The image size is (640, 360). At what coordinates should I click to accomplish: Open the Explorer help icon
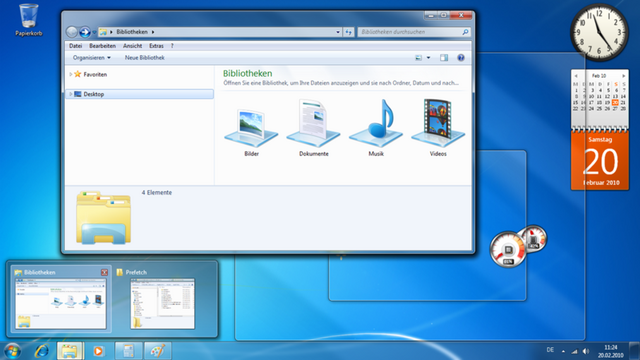click(461, 58)
